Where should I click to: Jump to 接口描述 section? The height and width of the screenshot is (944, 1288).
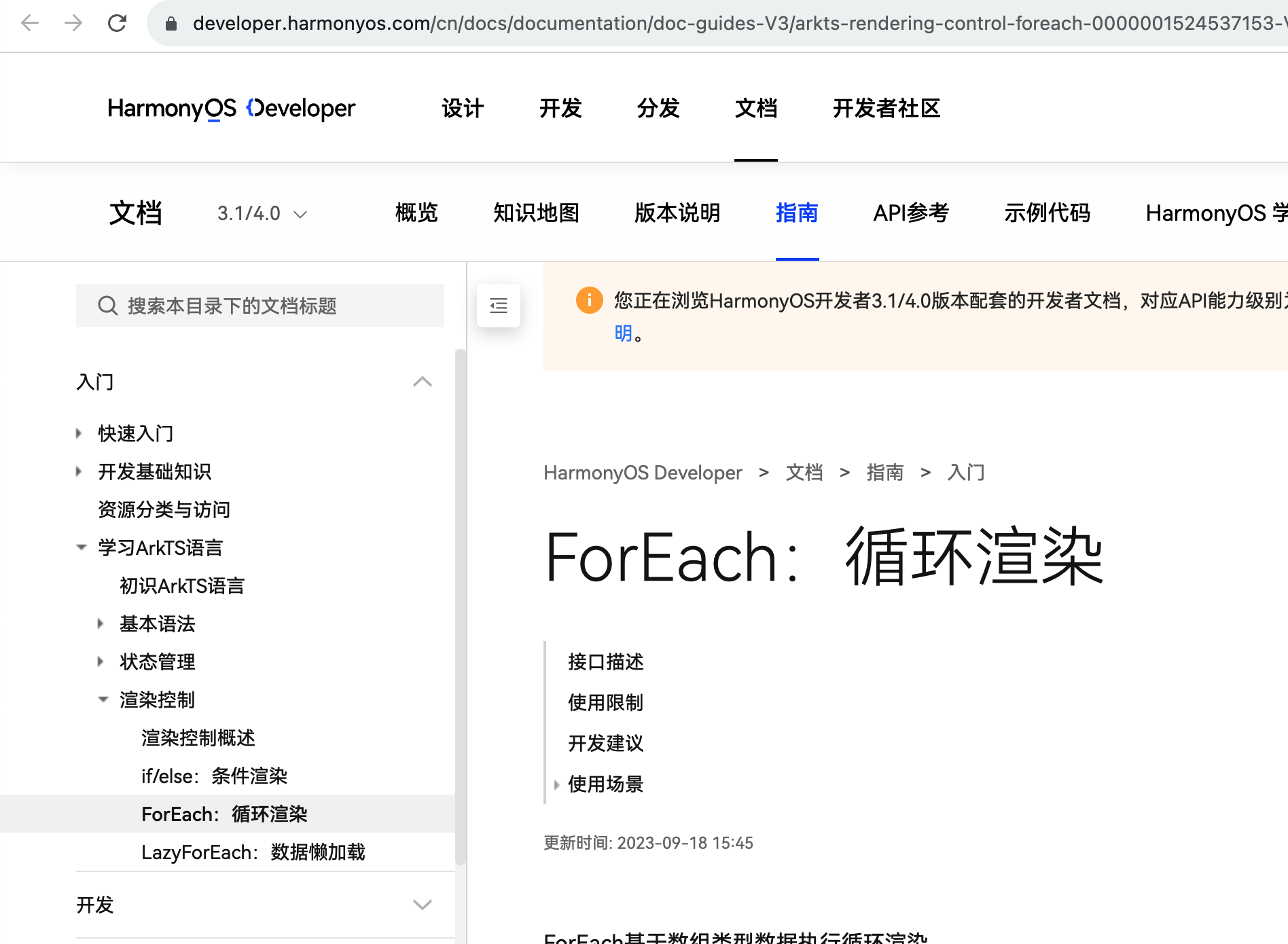[x=605, y=661]
